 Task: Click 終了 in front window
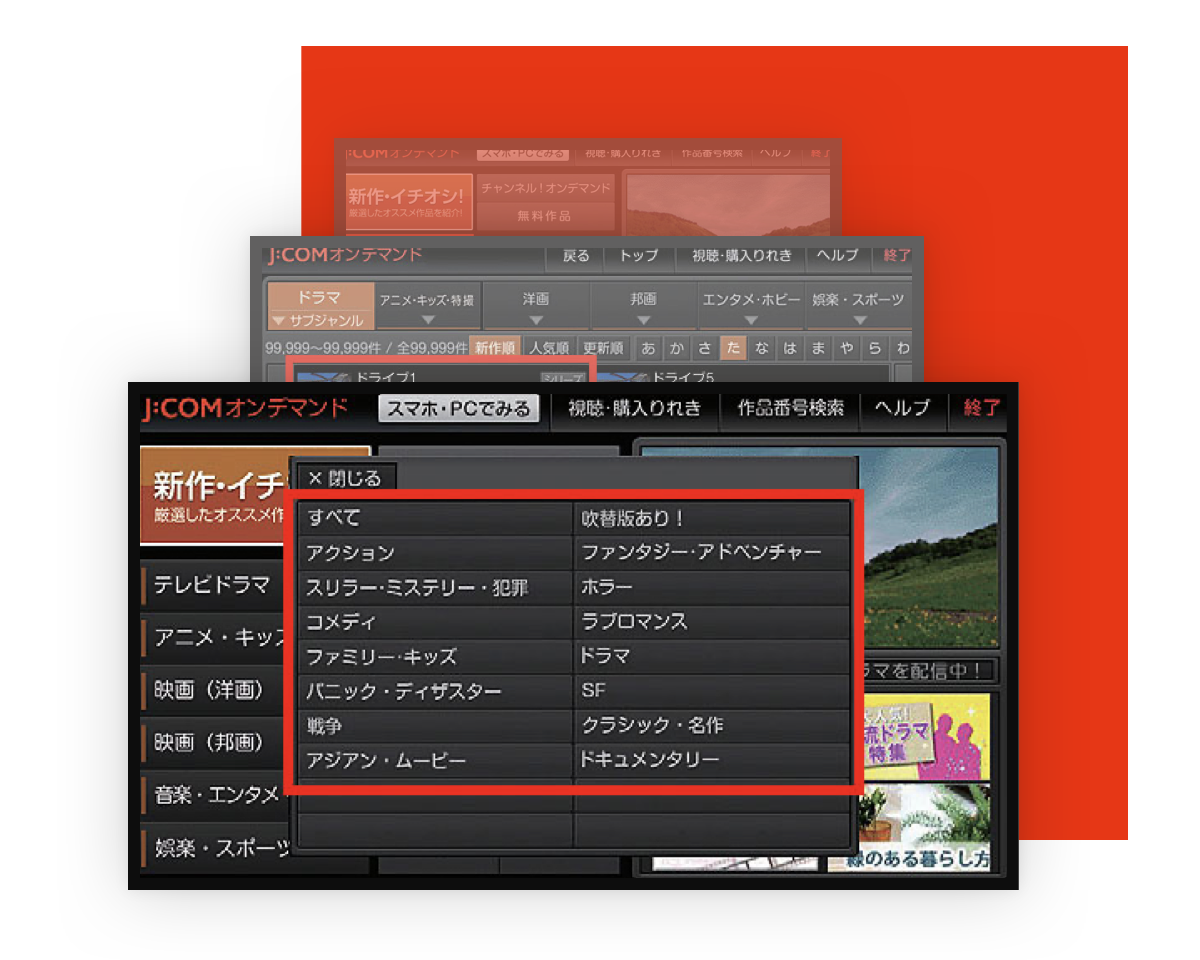pyautogui.click(x=981, y=408)
